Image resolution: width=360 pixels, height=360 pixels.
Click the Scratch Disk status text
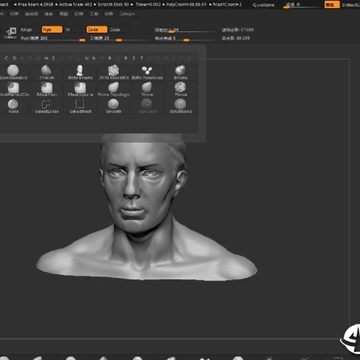113,5
